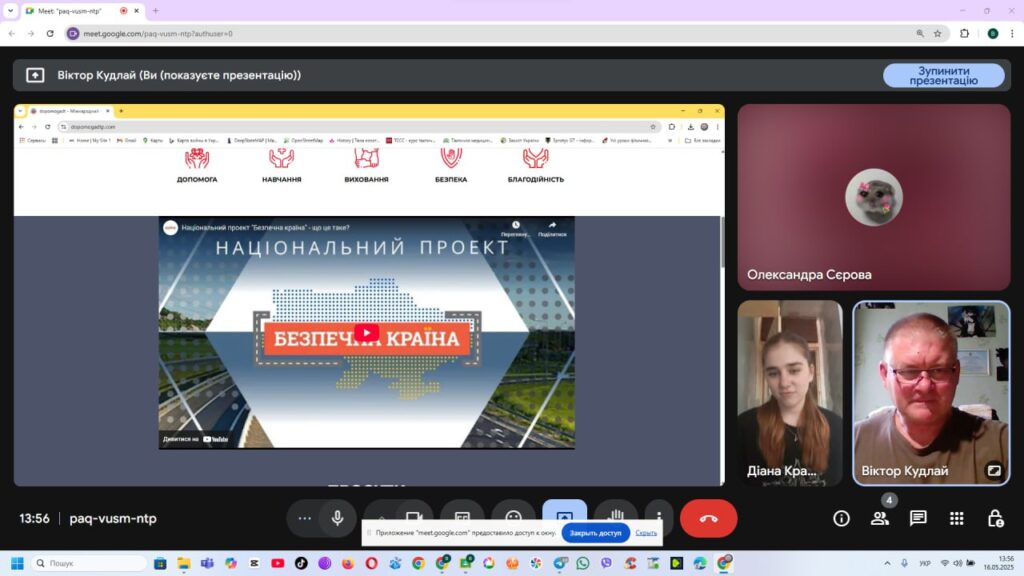Click the Навчання category on shared page

[281, 167]
